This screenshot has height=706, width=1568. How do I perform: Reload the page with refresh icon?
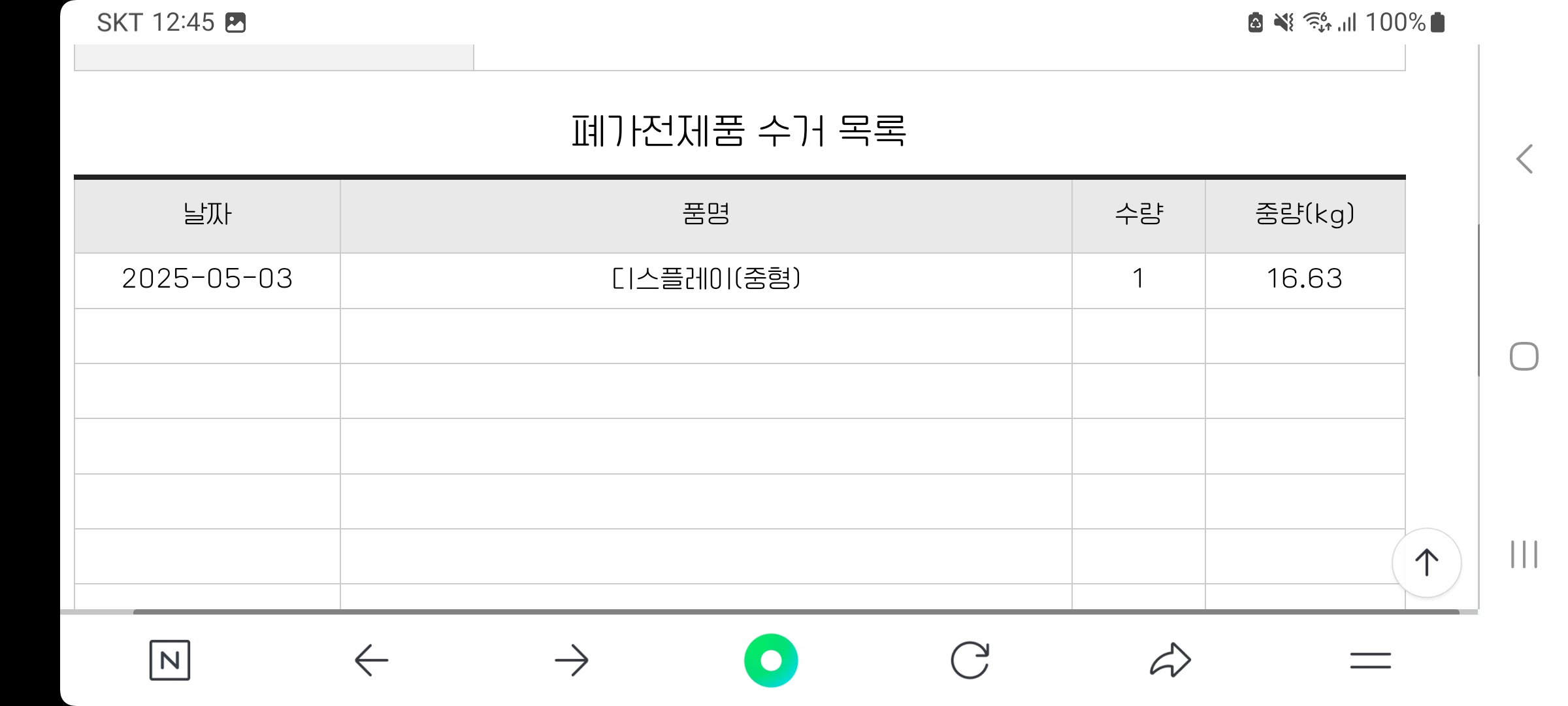[970, 660]
